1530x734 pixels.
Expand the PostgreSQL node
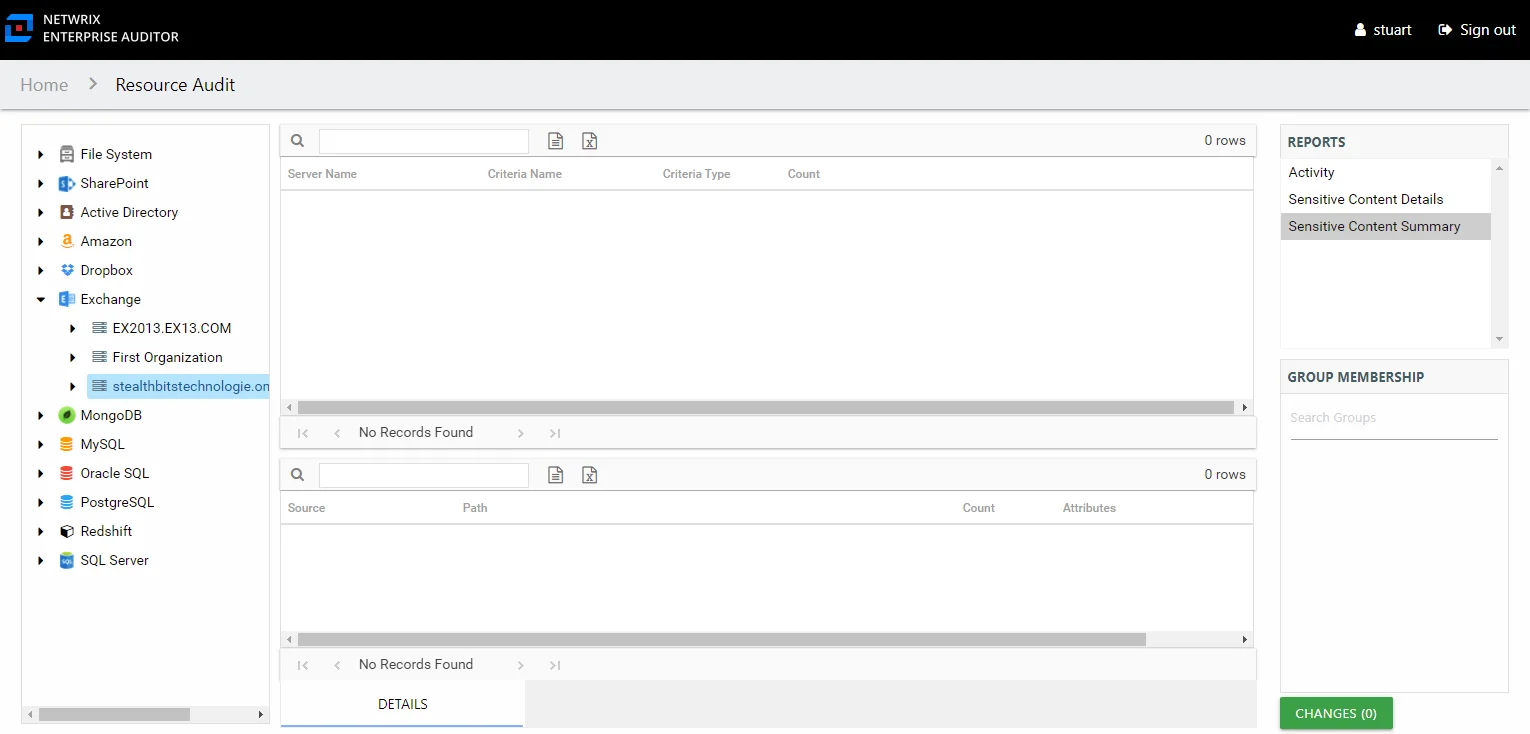click(41, 502)
